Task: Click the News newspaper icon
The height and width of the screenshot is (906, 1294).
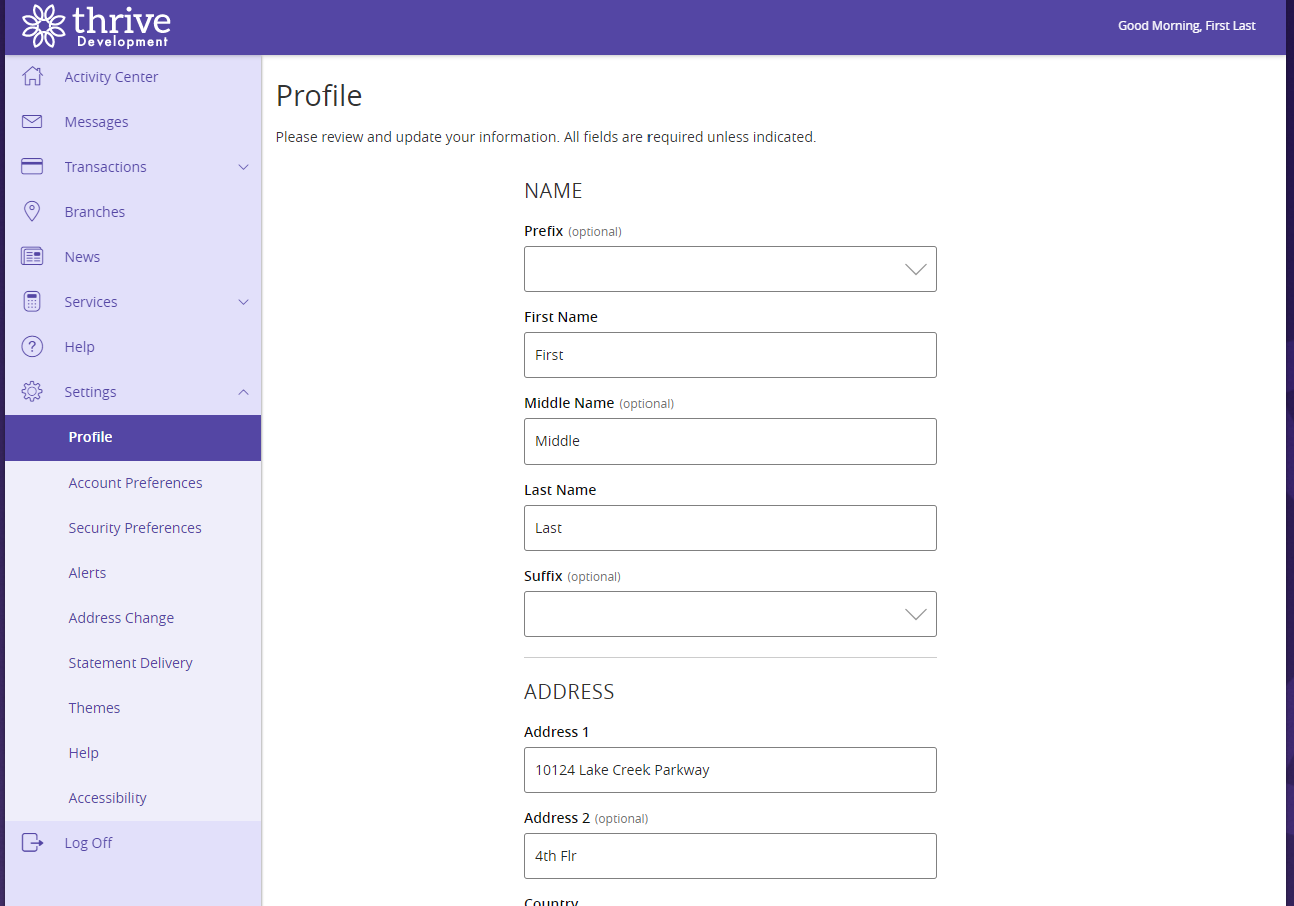Action: (32, 257)
